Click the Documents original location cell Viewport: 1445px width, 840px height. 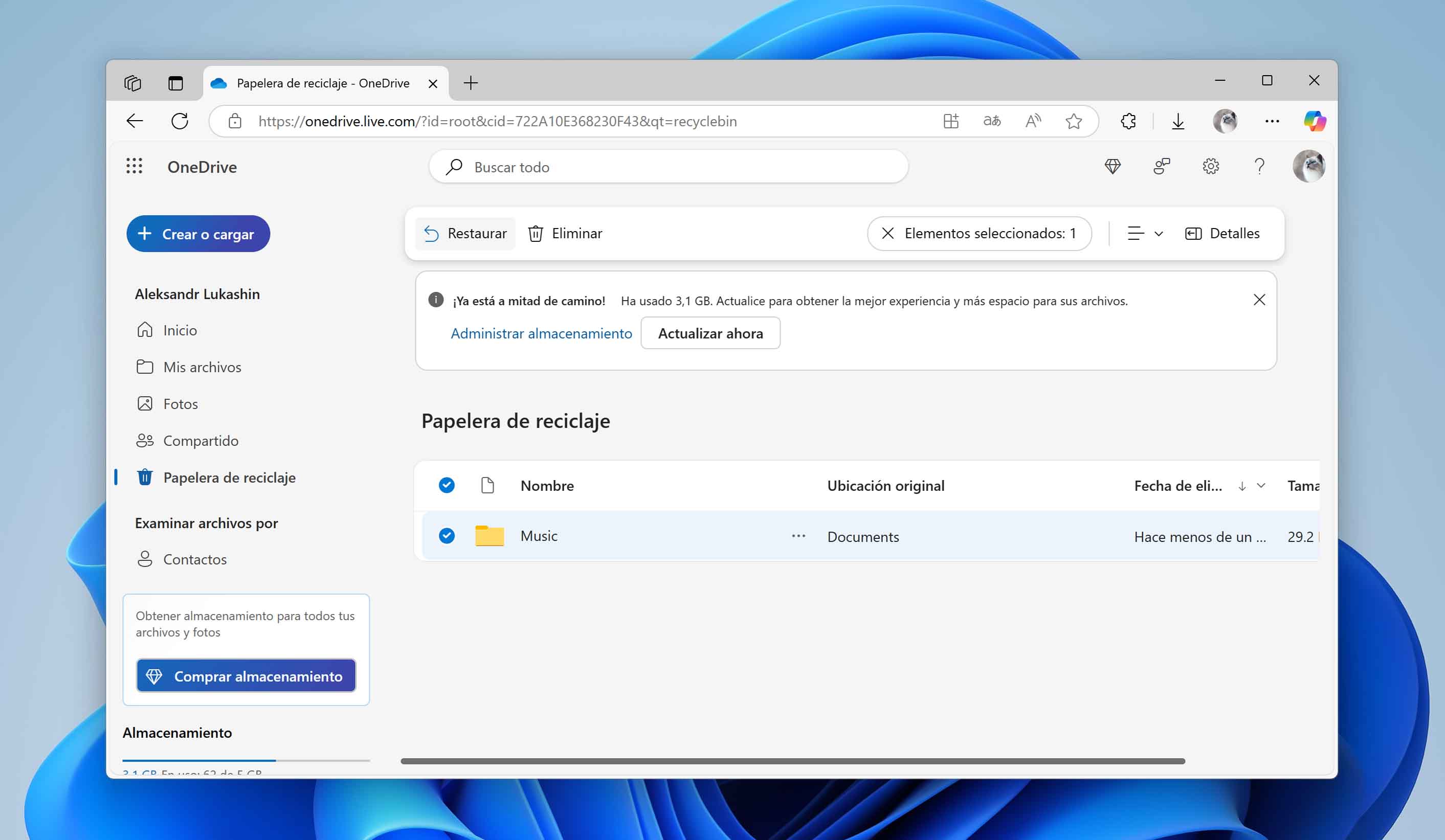(863, 537)
